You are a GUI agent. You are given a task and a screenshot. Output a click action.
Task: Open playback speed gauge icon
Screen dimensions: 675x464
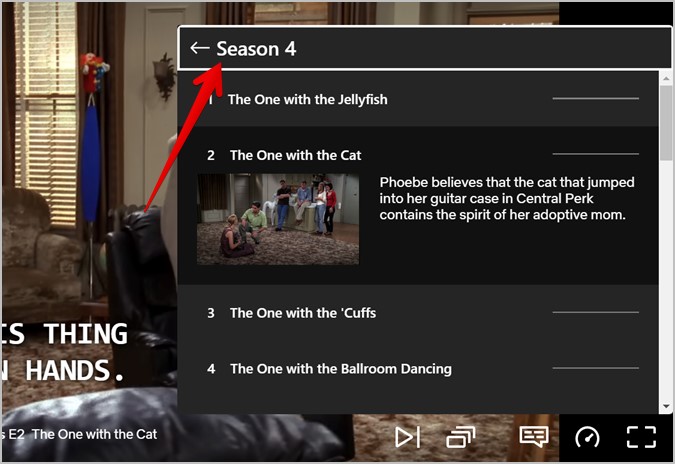pyautogui.click(x=587, y=437)
